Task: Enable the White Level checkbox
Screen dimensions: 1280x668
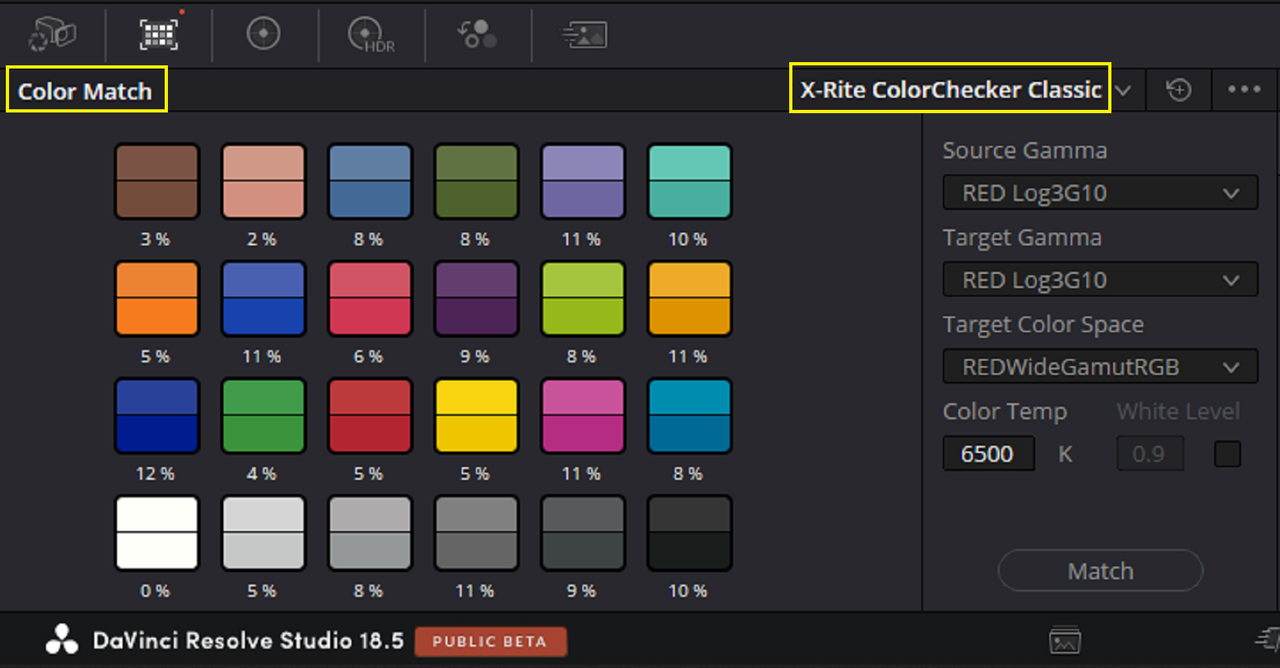Action: [x=1227, y=454]
